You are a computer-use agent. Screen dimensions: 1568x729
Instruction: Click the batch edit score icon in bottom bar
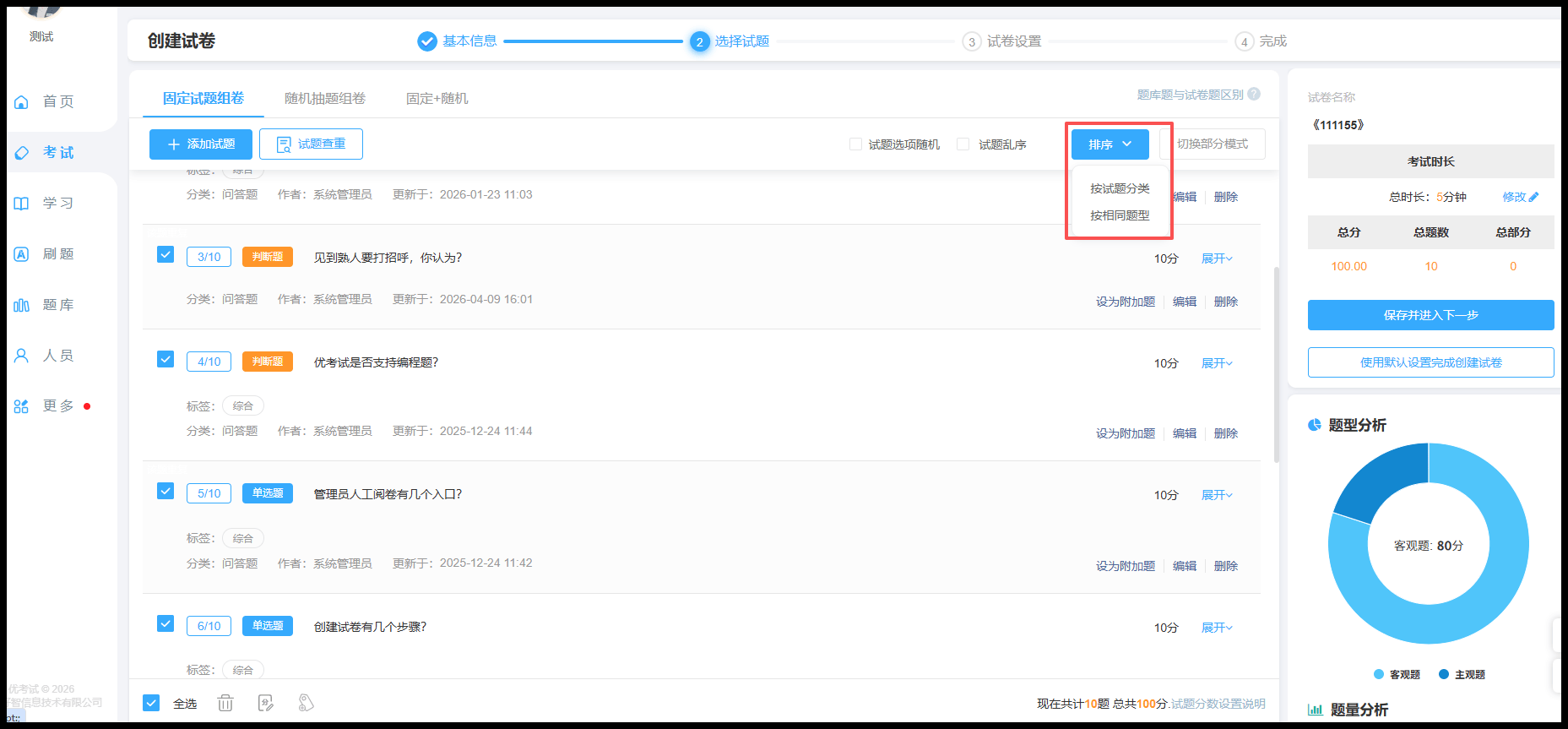[x=266, y=703]
